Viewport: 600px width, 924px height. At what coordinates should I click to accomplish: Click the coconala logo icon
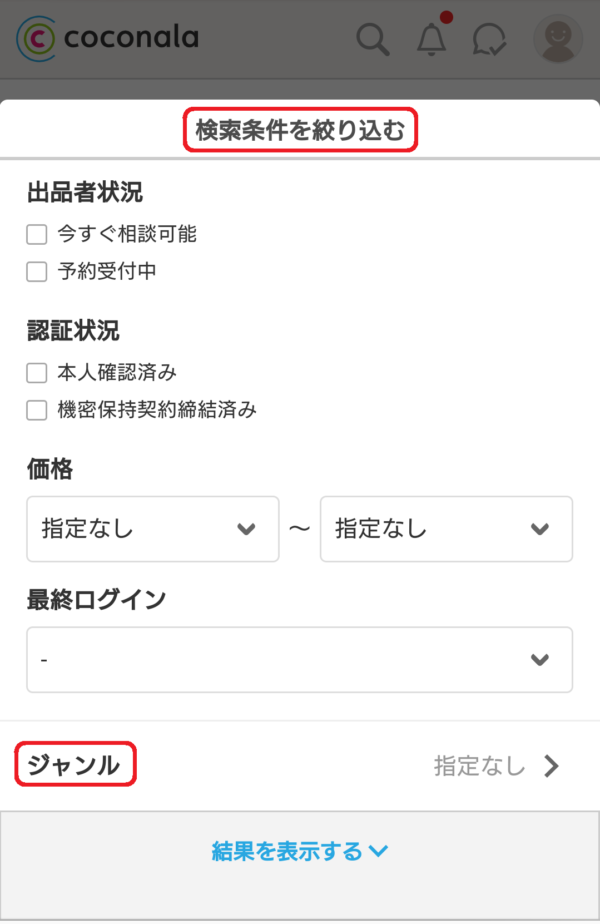click(37, 39)
